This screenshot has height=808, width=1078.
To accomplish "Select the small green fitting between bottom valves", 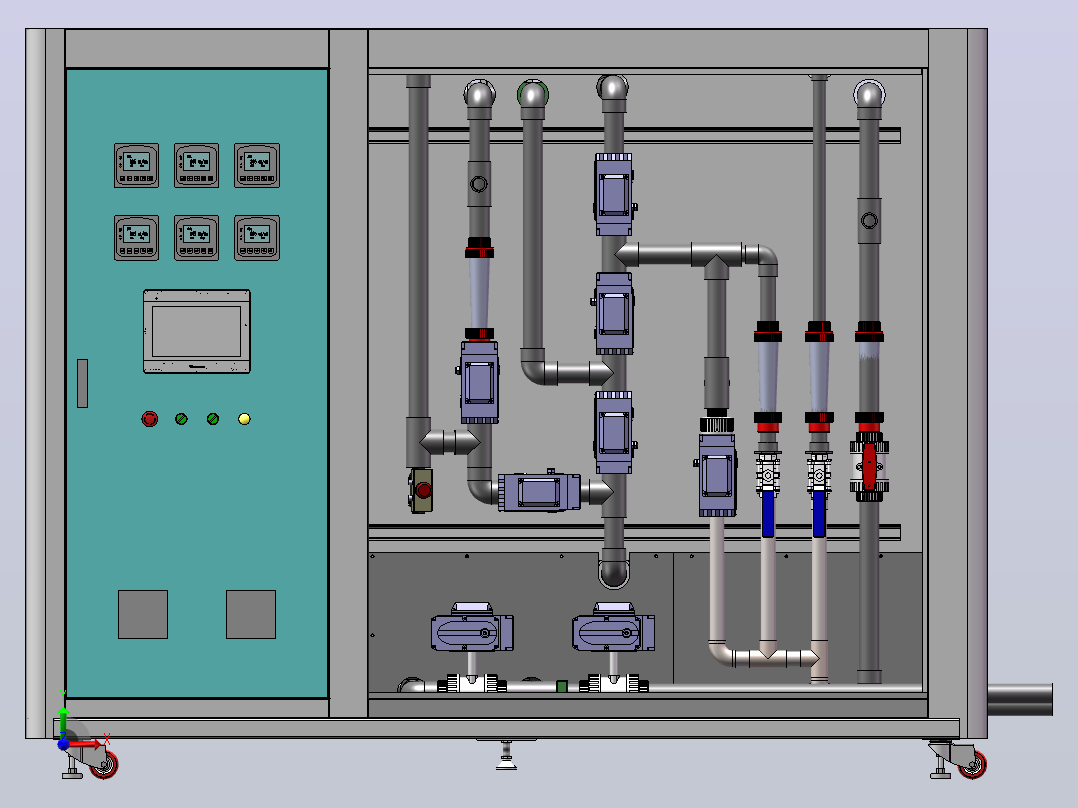I will 562,686.
